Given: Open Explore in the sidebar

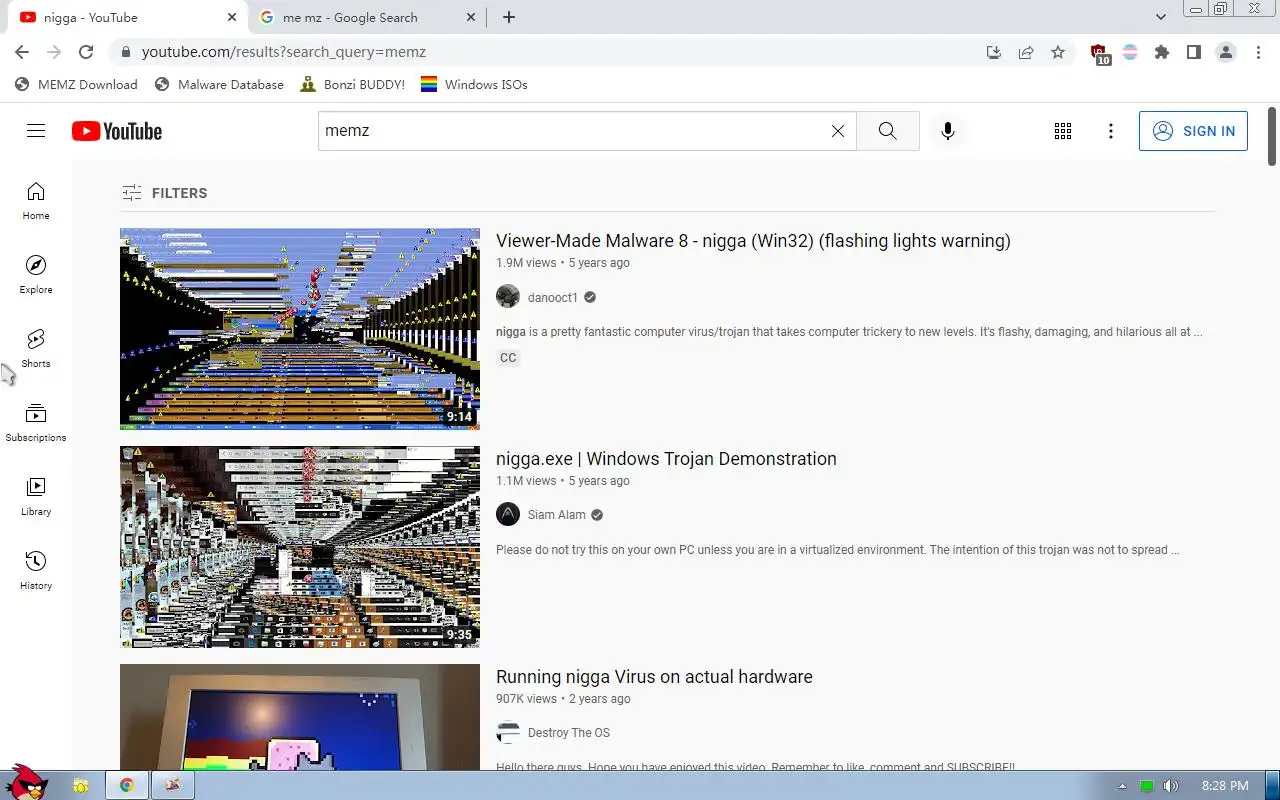Looking at the screenshot, I should tap(36, 275).
